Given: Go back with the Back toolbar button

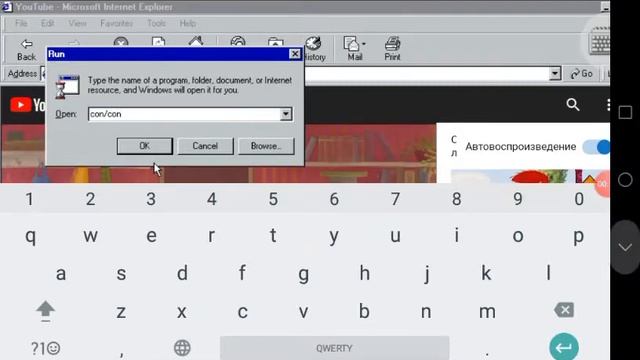Looking at the screenshot, I should [x=27, y=50].
